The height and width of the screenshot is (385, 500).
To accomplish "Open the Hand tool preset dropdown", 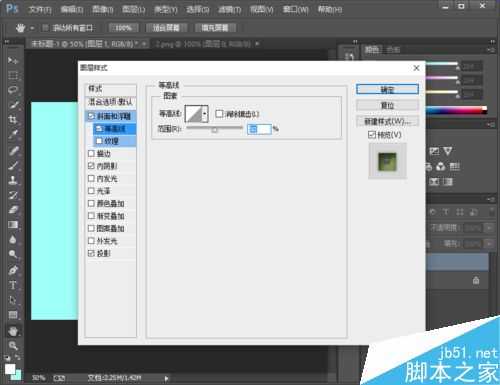I will pyautogui.click(x=32, y=28).
